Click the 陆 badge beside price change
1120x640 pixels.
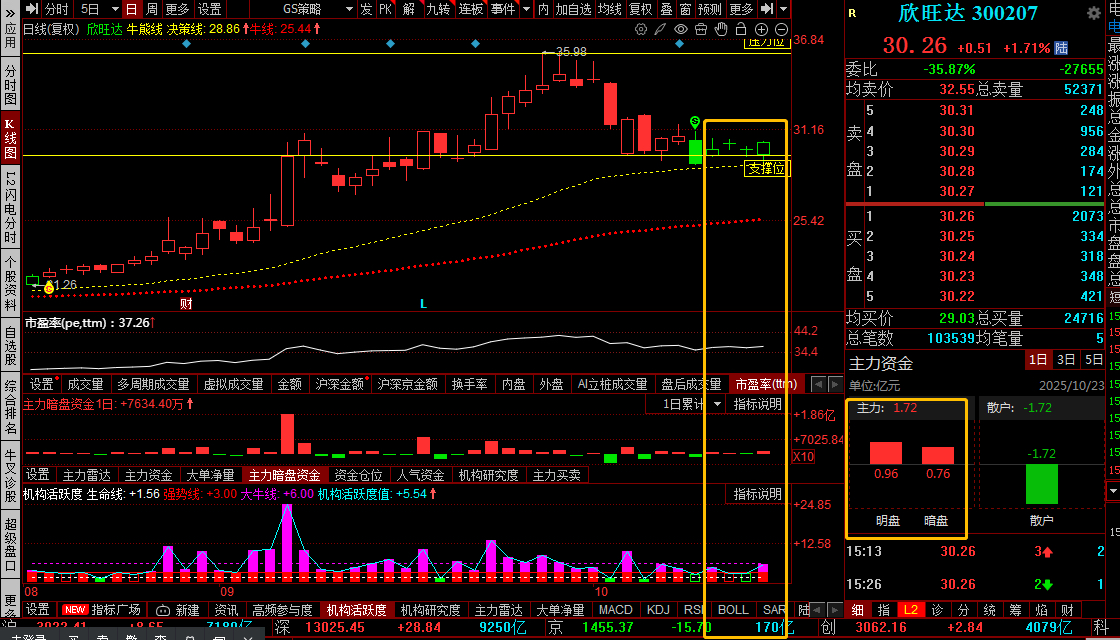tap(1061, 48)
